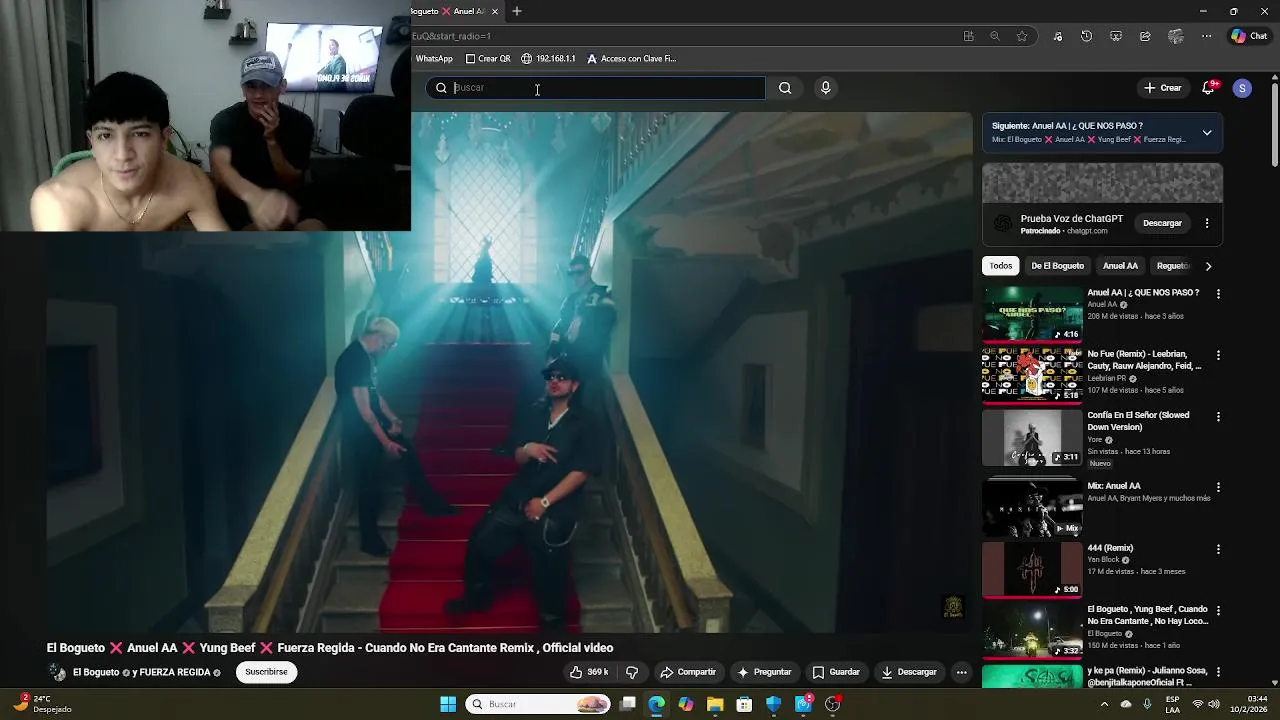Open YouTube notifications bell
Screen dimensions: 1280x720
(1208, 88)
